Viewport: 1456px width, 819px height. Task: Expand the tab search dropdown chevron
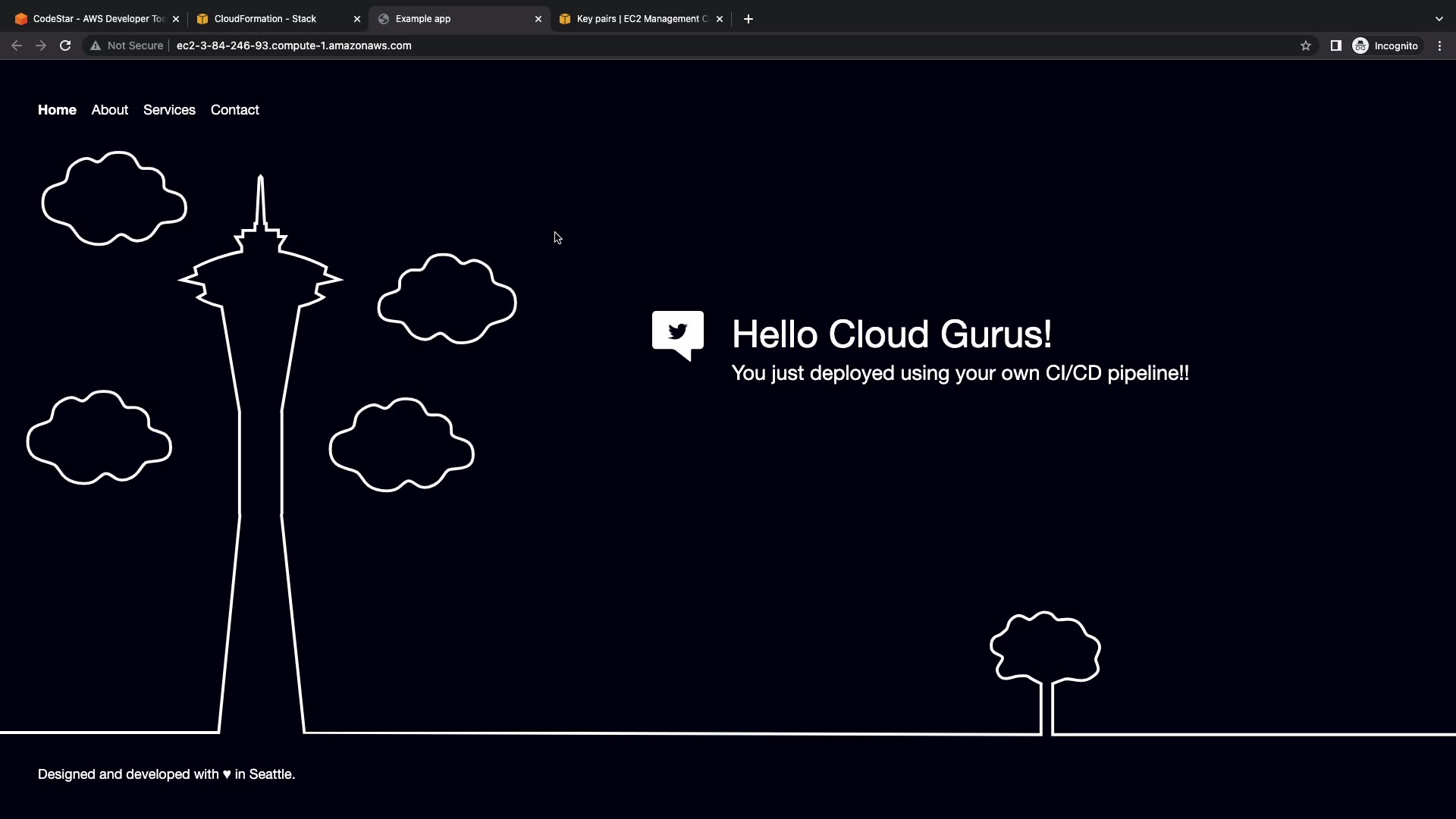point(1439,19)
